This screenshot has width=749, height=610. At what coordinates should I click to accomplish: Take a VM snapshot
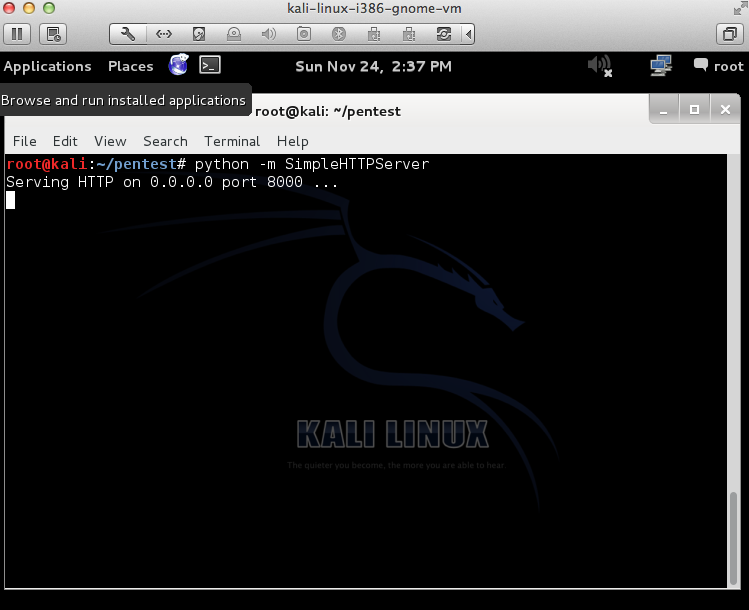(x=53, y=34)
